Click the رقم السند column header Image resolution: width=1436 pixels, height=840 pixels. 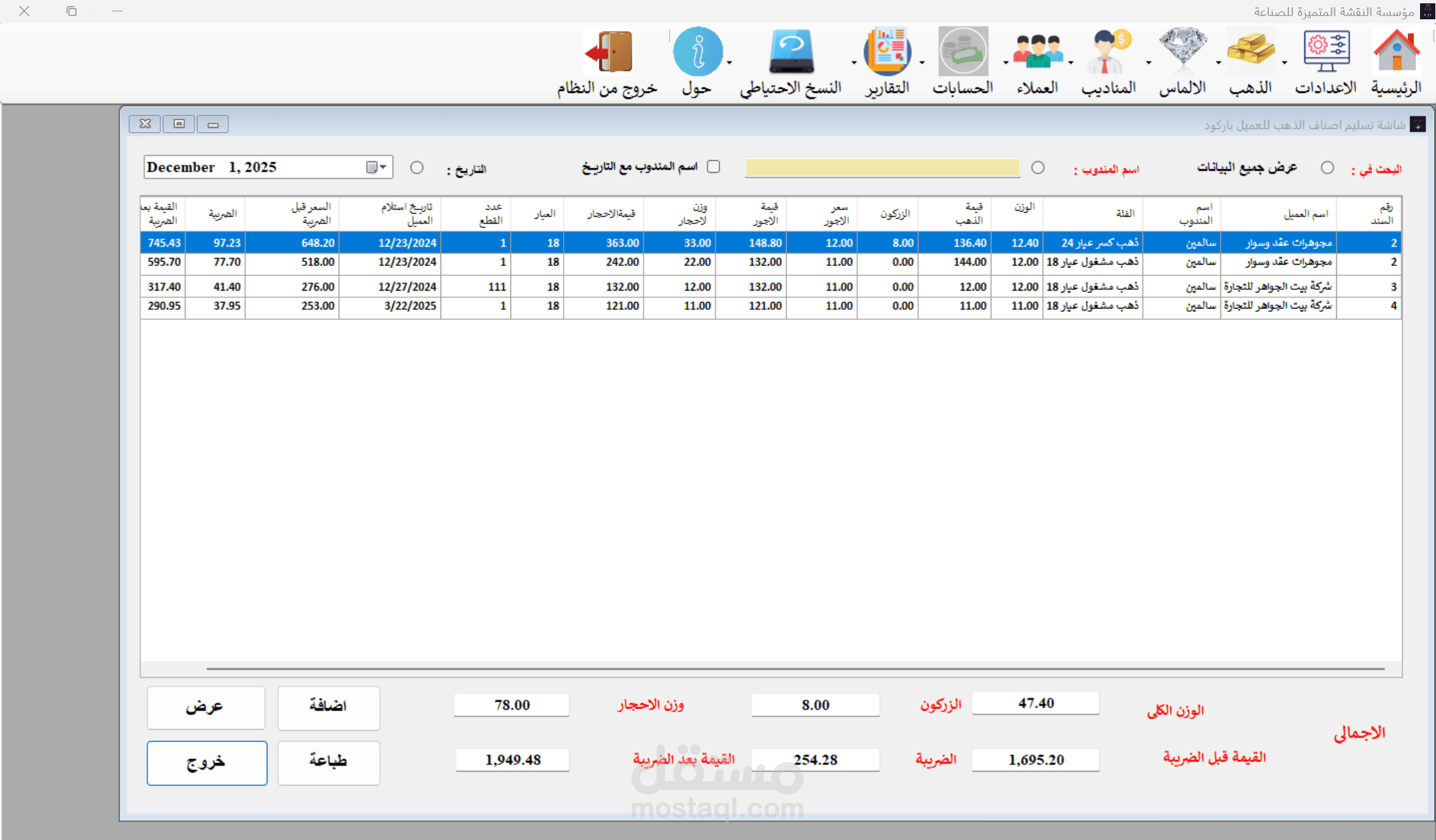tap(1369, 213)
